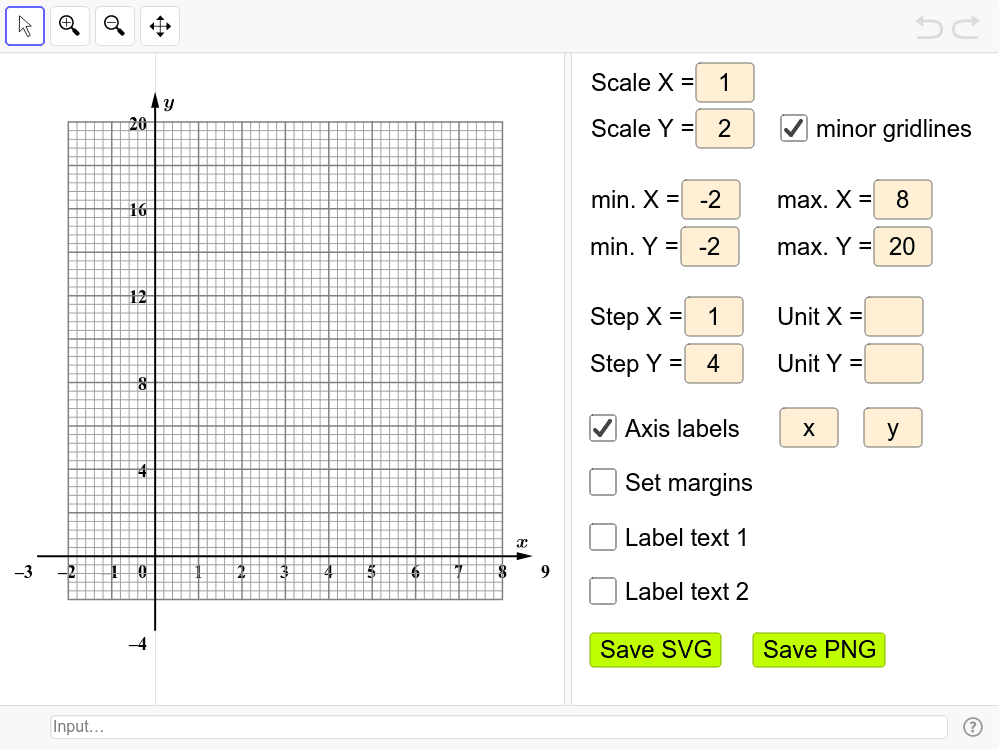
Task: Click the Step Y input box
Action: tap(713, 363)
